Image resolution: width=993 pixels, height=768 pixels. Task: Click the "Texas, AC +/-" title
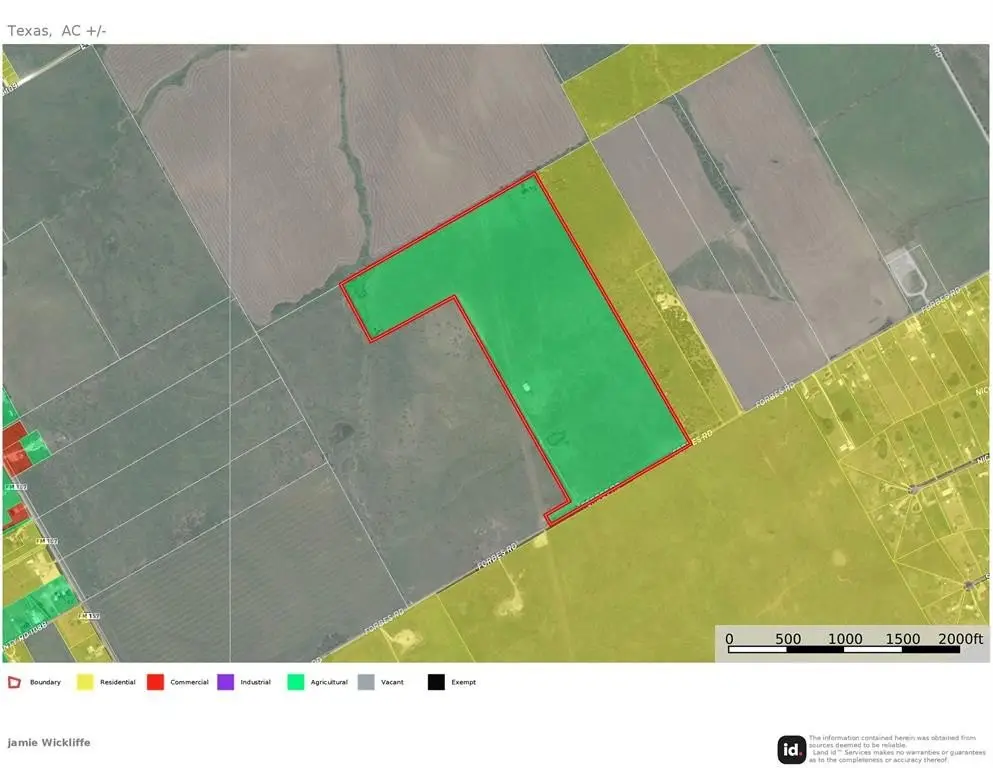point(57,31)
